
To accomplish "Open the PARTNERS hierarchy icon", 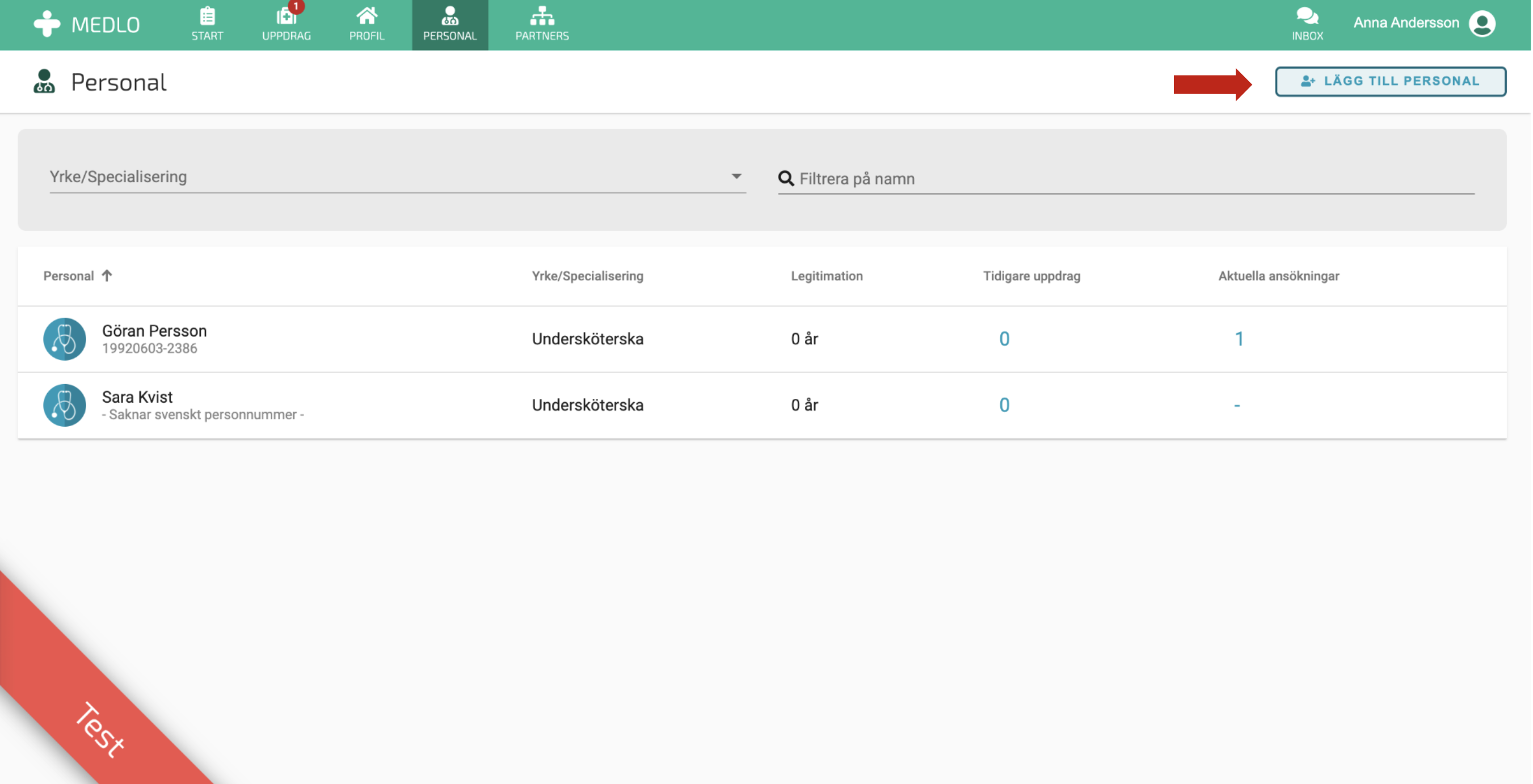I will tap(542, 16).
